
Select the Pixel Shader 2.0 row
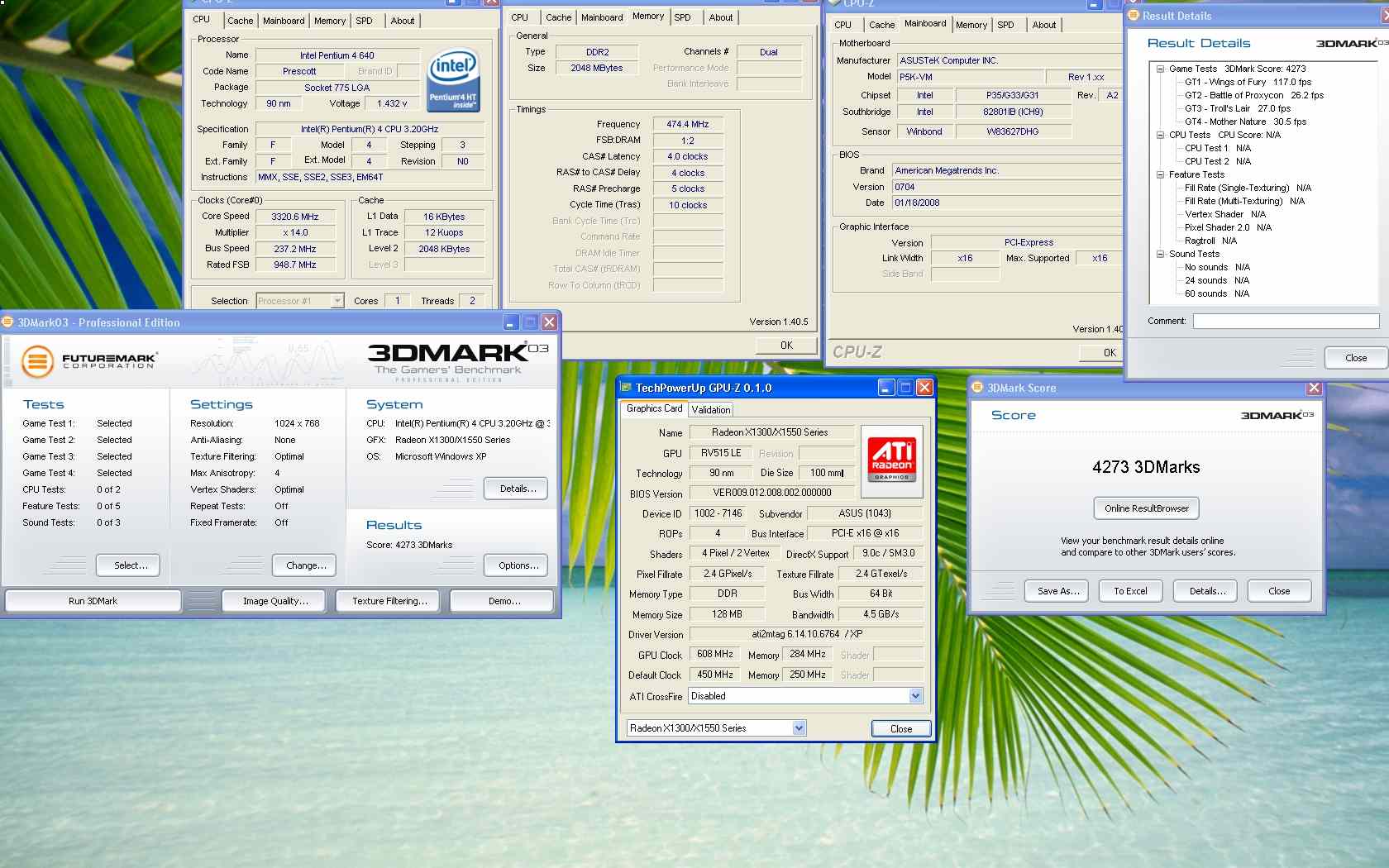click(1228, 227)
